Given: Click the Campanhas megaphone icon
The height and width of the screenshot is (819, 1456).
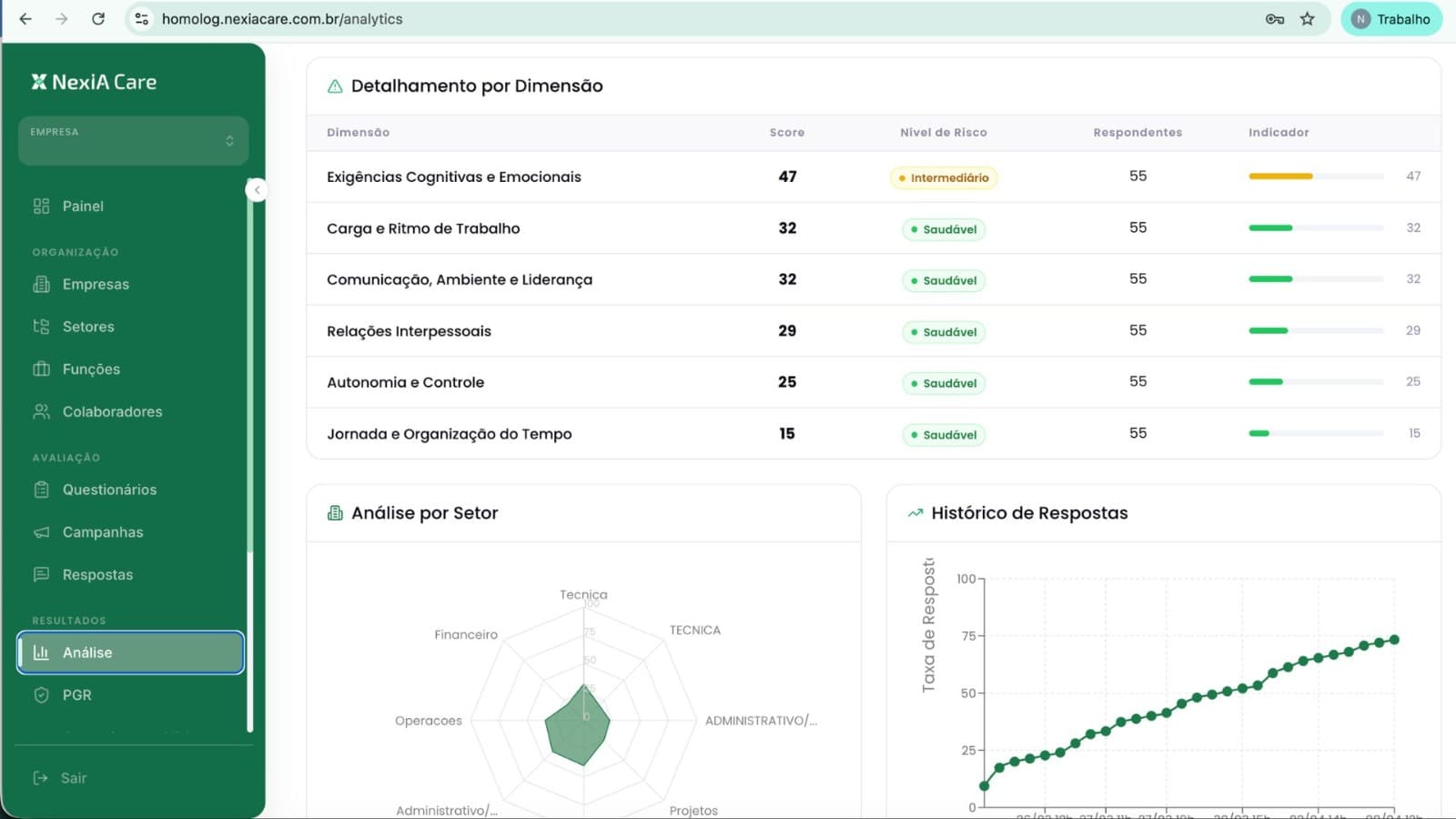Looking at the screenshot, I should 41,532.
